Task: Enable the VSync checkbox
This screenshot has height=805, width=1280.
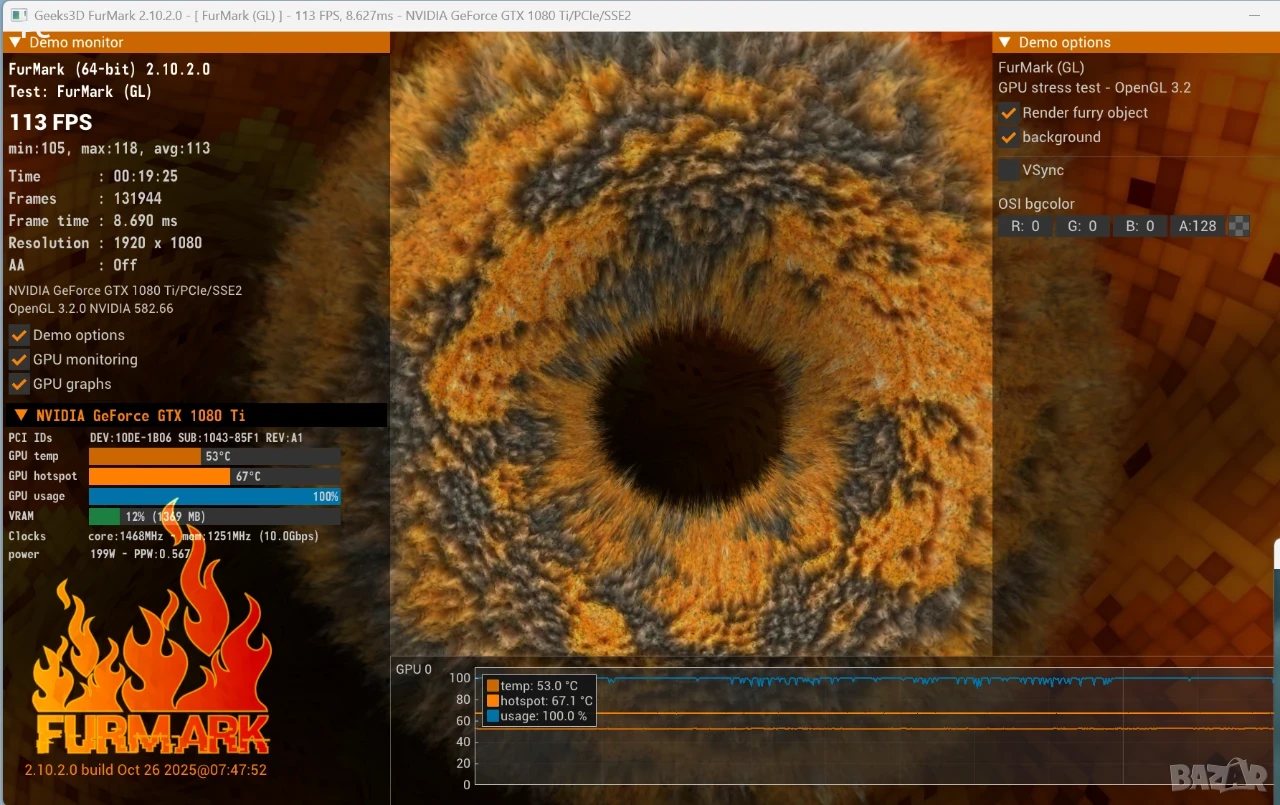Action: tap(1009, 170)
